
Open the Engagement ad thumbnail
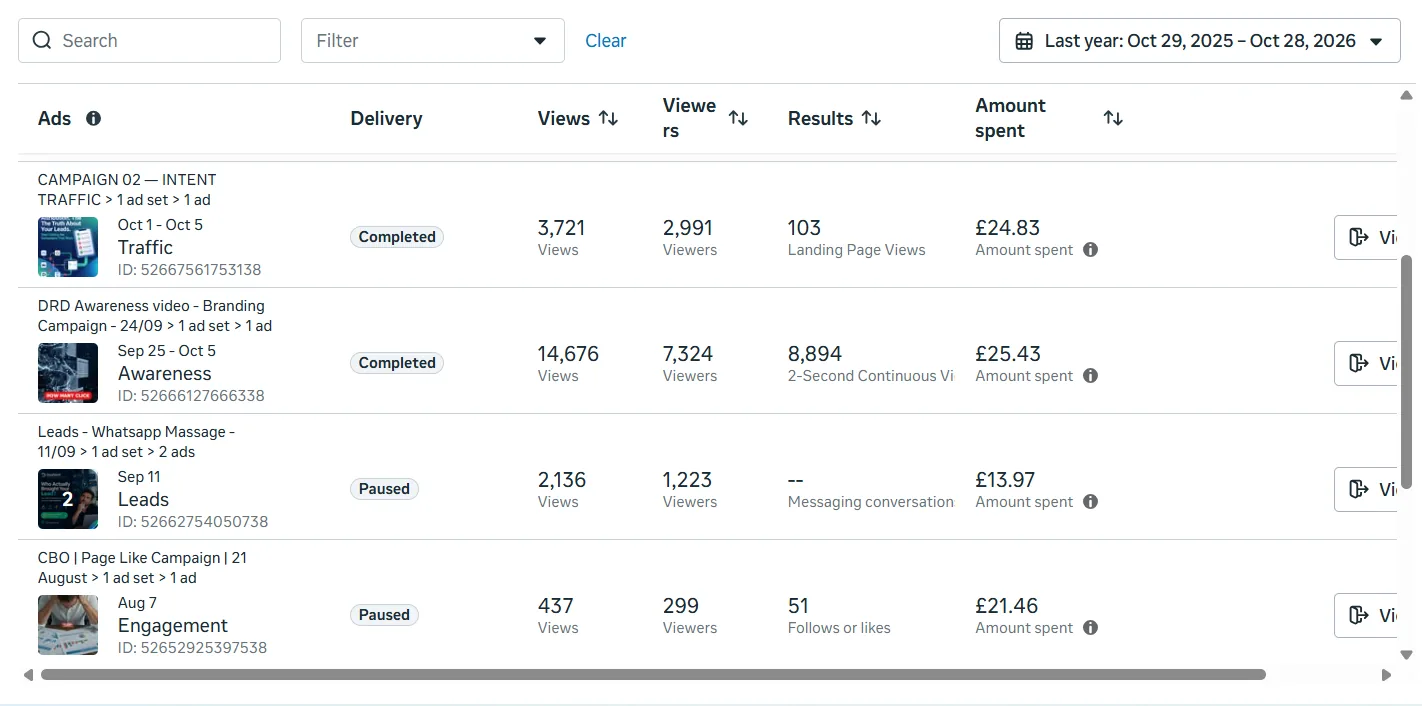click(68, 625)
